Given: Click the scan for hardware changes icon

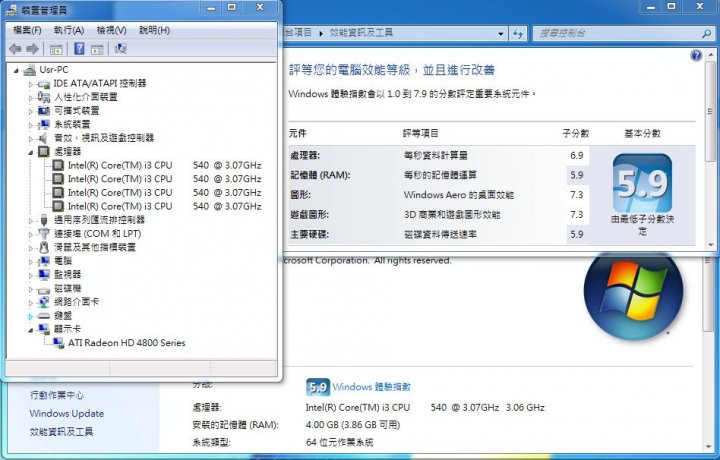Looking at the screenshot, I should point(121,49).
